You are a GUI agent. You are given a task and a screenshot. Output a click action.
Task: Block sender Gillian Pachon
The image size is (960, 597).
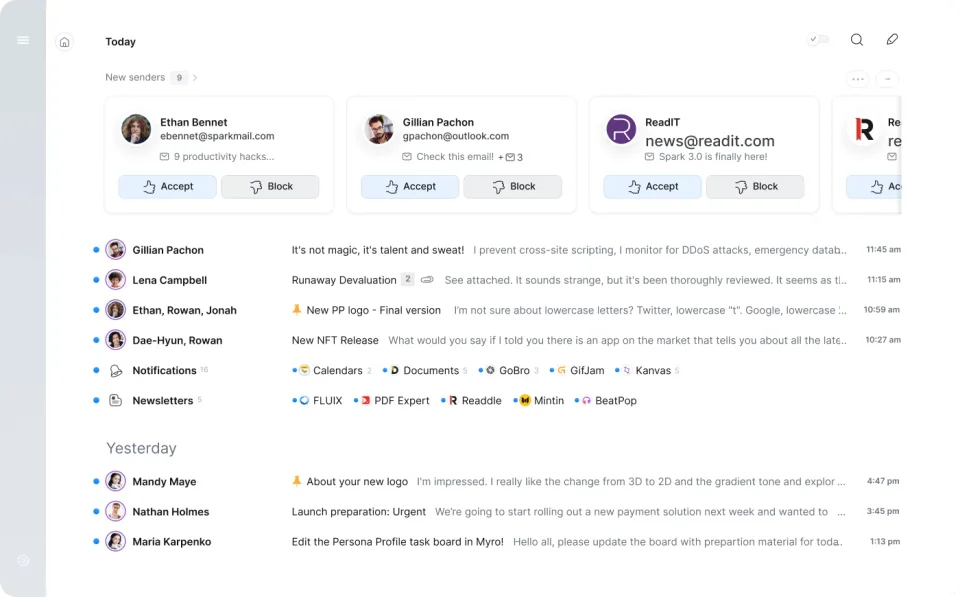512,187
